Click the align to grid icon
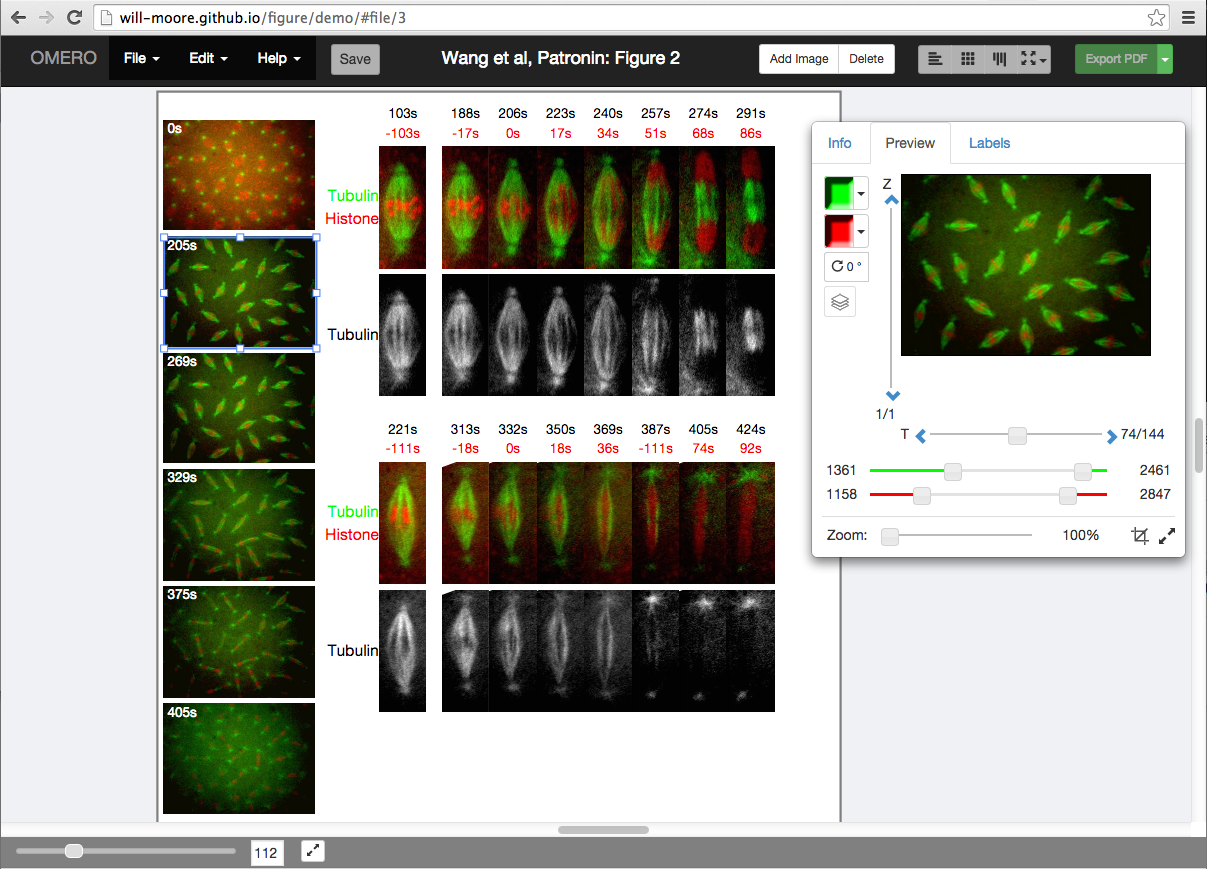1207x869 pixels. [x=967, y=59]
